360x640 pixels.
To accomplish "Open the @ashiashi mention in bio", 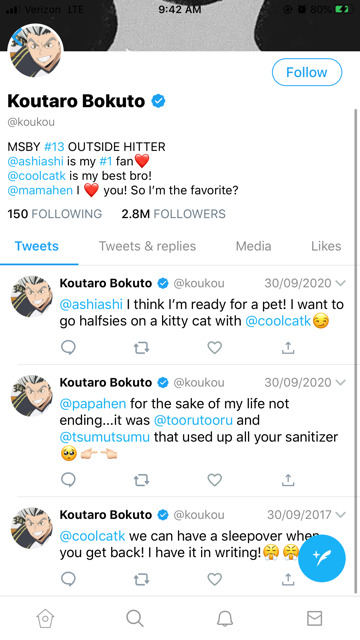I will pyautogui.click(x=36, y=161).
